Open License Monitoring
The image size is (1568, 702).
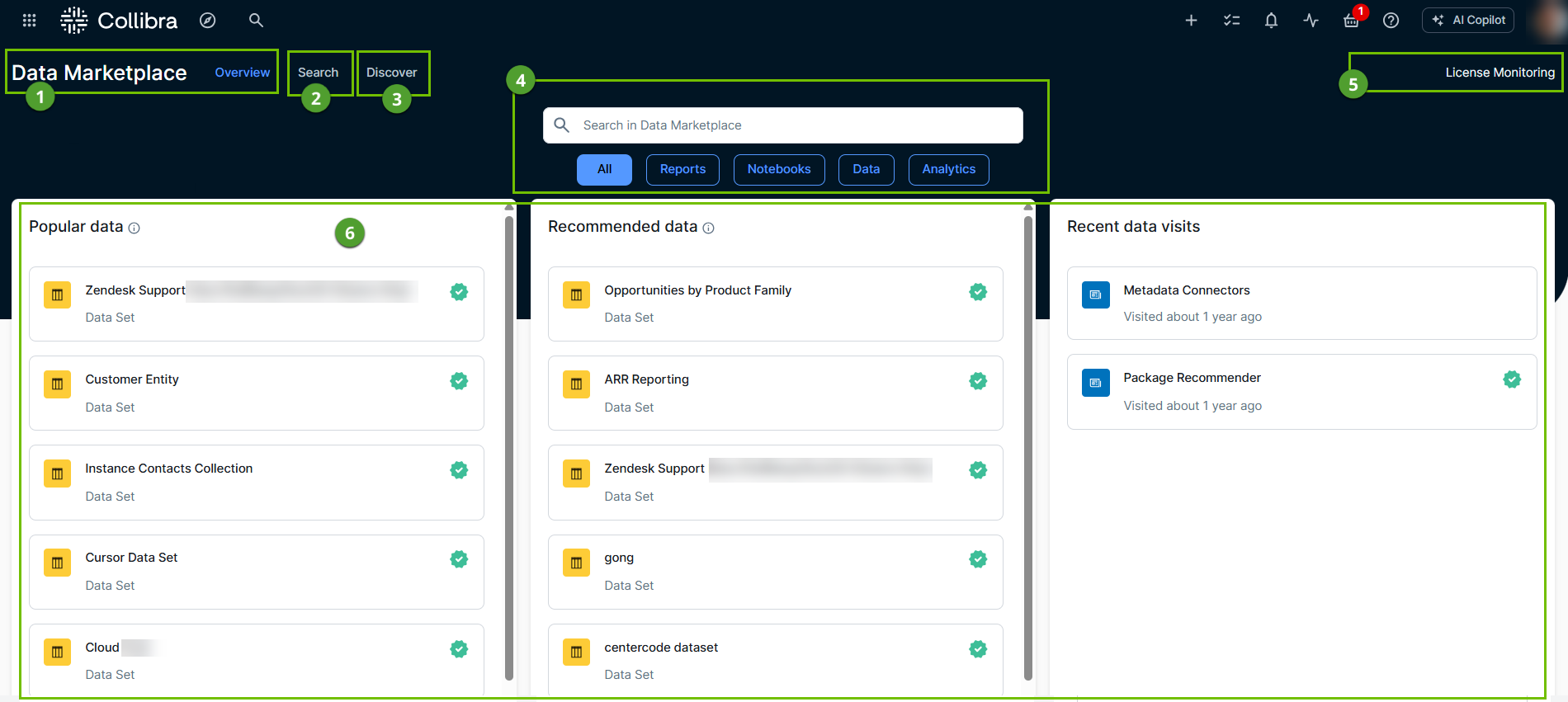[x=1500, y=73]
